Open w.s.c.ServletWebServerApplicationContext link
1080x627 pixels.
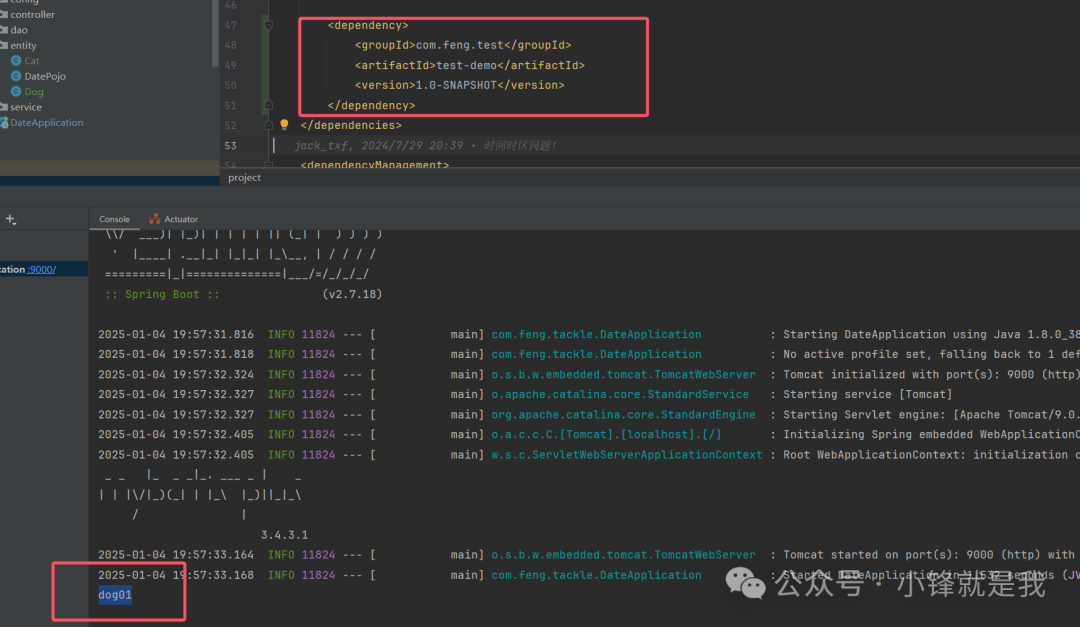[627, 455]
